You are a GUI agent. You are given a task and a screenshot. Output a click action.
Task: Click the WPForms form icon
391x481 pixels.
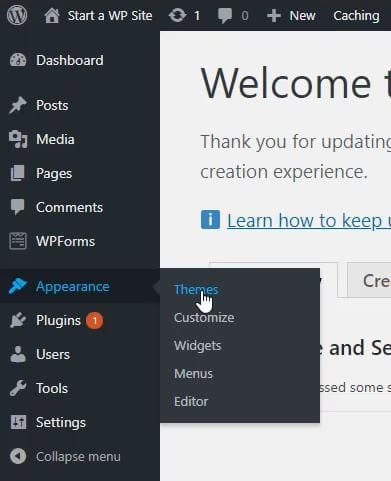pyautogui.click(x=18, y=241)
